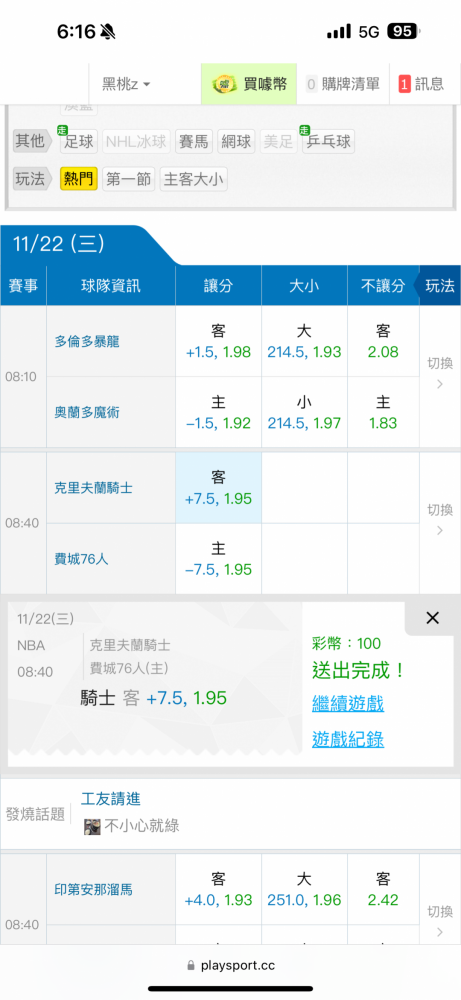The height and width of the screenshot is (1000, 461).
Task: Select 足球 sport category
Action: (78, 142)
